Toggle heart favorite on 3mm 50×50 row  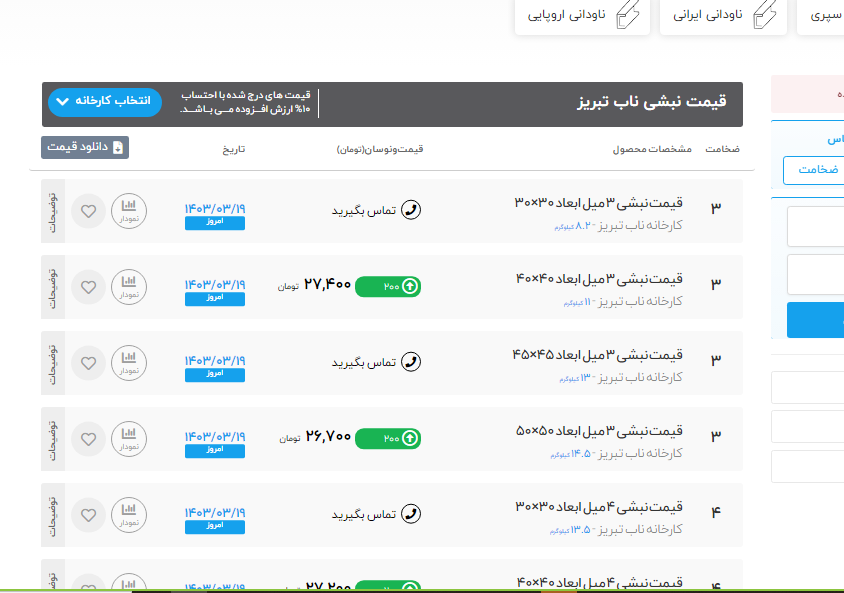point(89,439)
